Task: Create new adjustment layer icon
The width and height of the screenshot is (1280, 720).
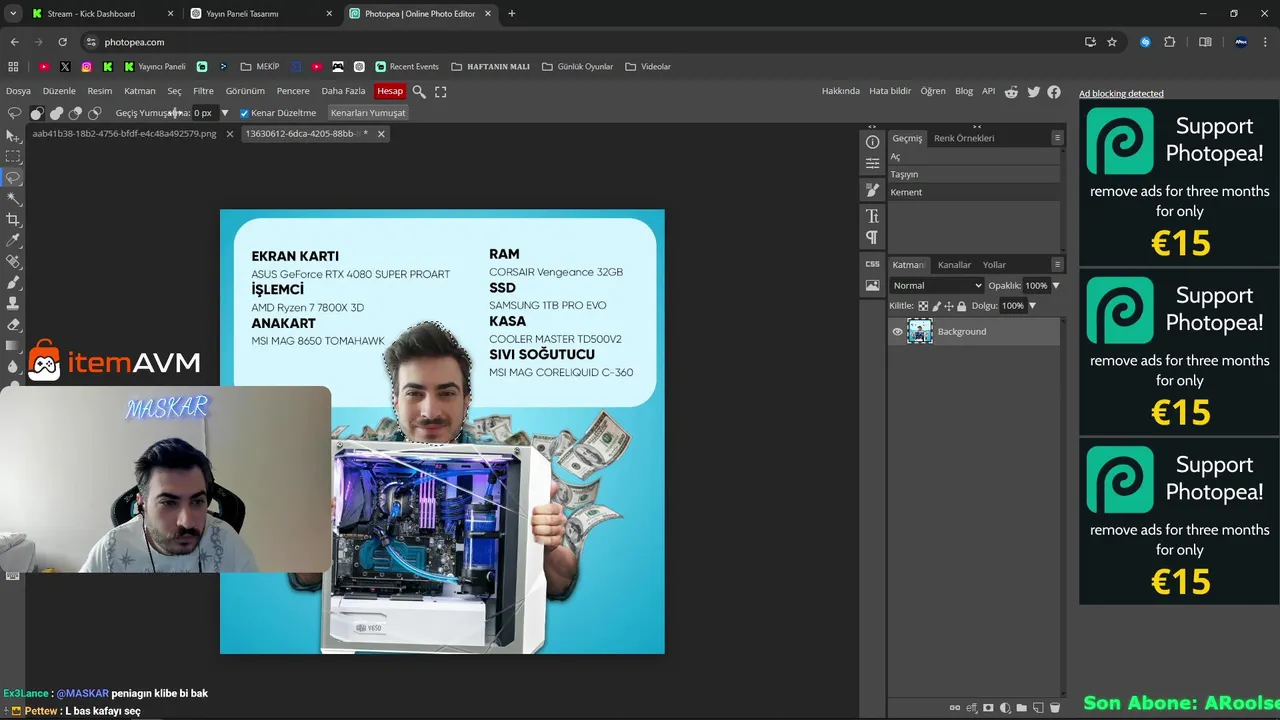Action: click(x=1005, y=708)
